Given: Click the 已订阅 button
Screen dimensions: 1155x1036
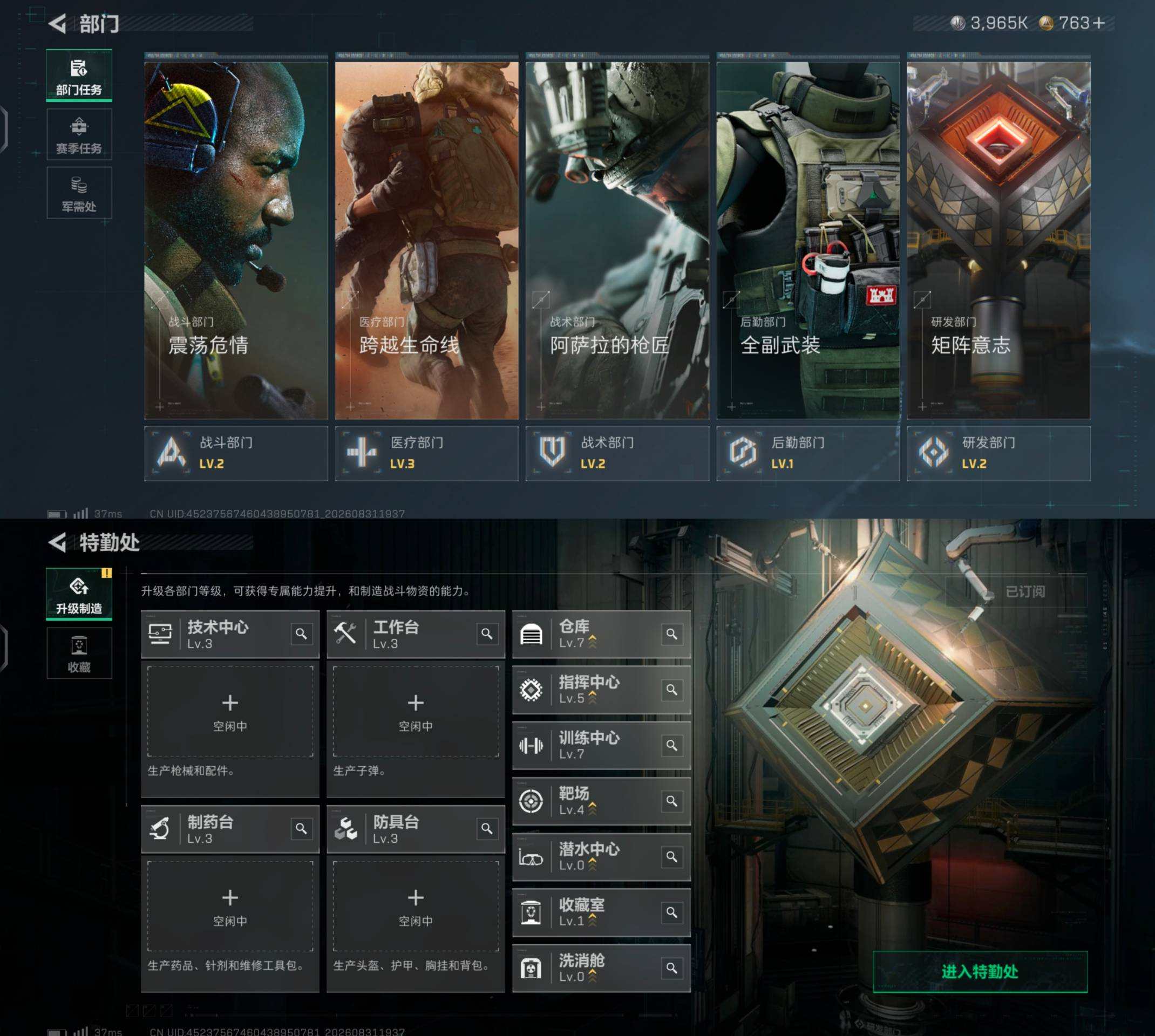Looking at the screenshot, I should click(x=1024, y=591).
